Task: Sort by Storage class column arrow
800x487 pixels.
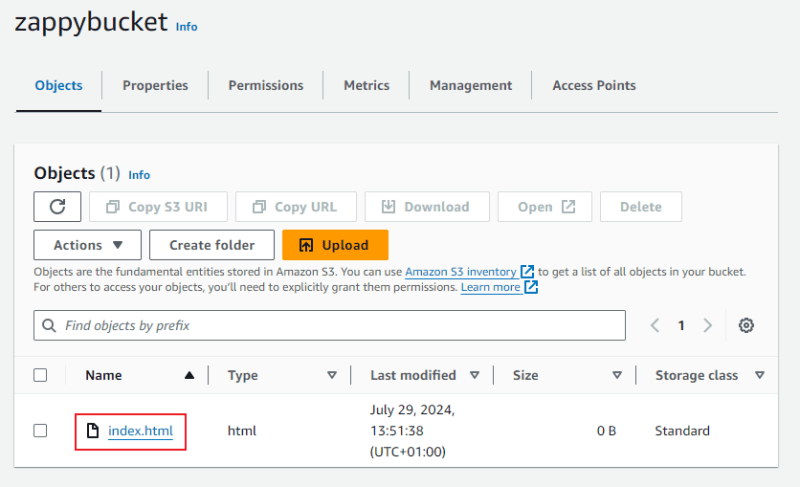Action: click(760, 375)
